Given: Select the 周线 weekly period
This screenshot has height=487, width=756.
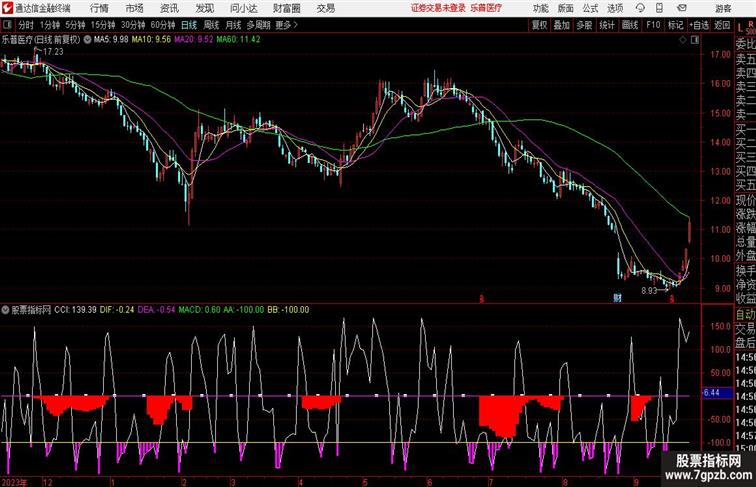Looking at the screenshot, I should (x=211, y=25).
